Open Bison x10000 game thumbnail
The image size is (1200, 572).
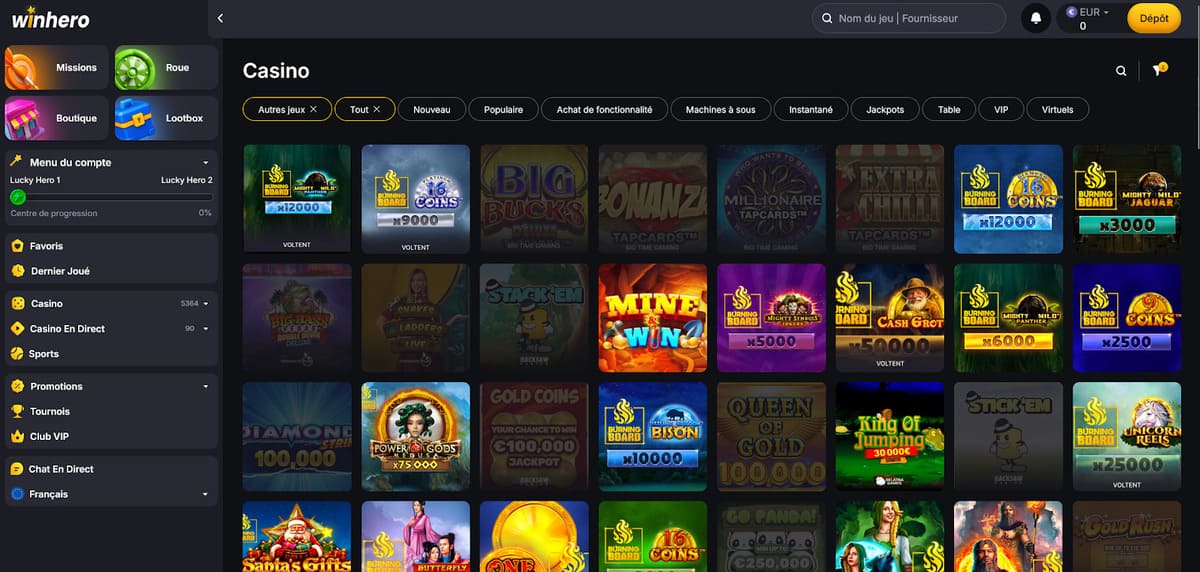(652, 435)
